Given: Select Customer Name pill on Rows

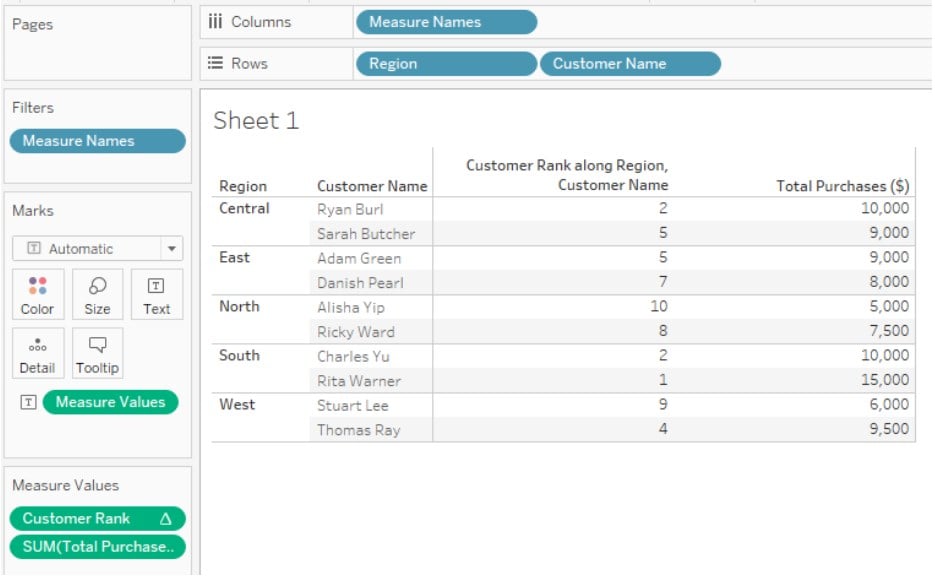Looking at the screenshot, I should 630,64.
